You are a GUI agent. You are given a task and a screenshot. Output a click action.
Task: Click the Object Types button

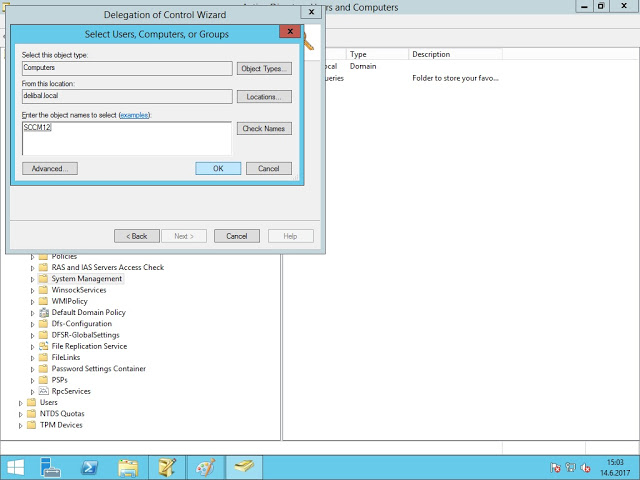[x=264, y=68]
